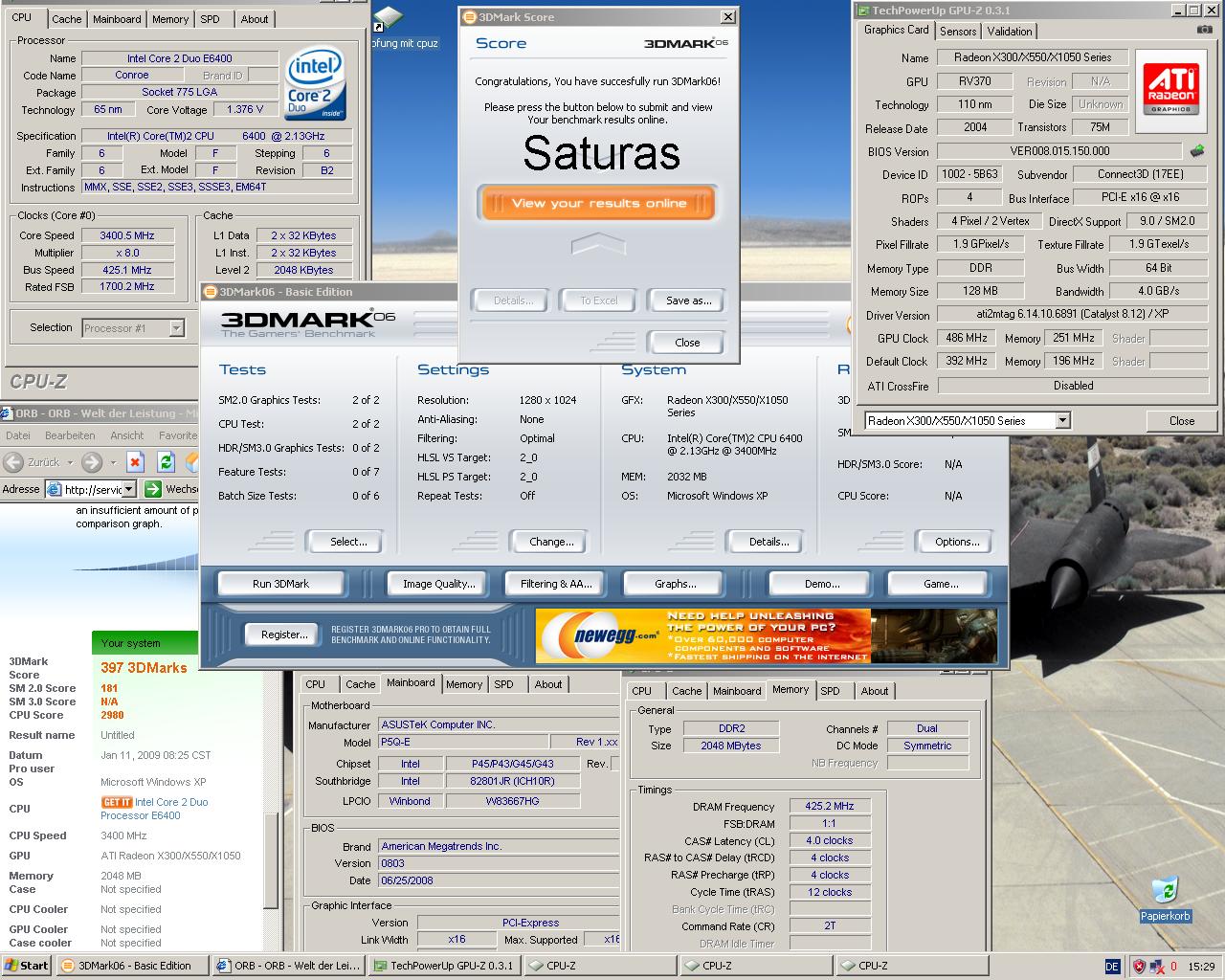Open the Ansicht menu in the browser
Screen dimensions: 1225x980
coord(126,435)
